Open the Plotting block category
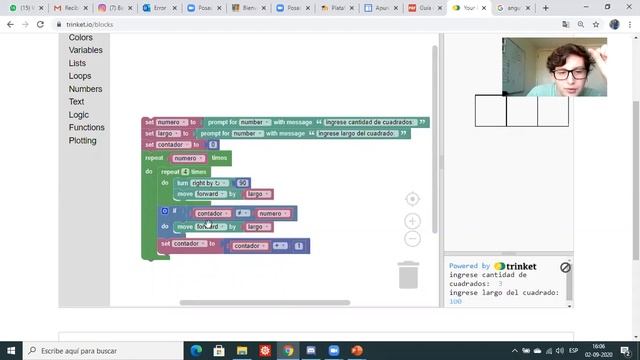This screenshot has height=360, width=640. [82, 141]
